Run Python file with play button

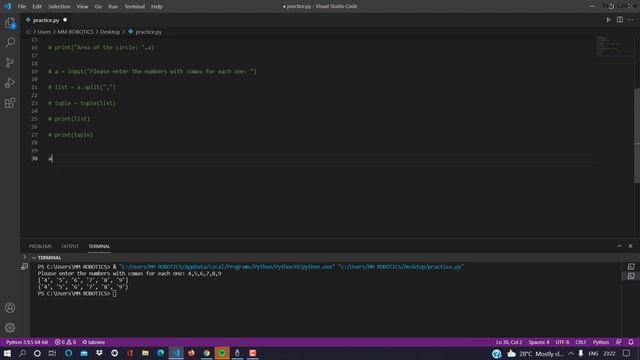click(x=609, y=20)
